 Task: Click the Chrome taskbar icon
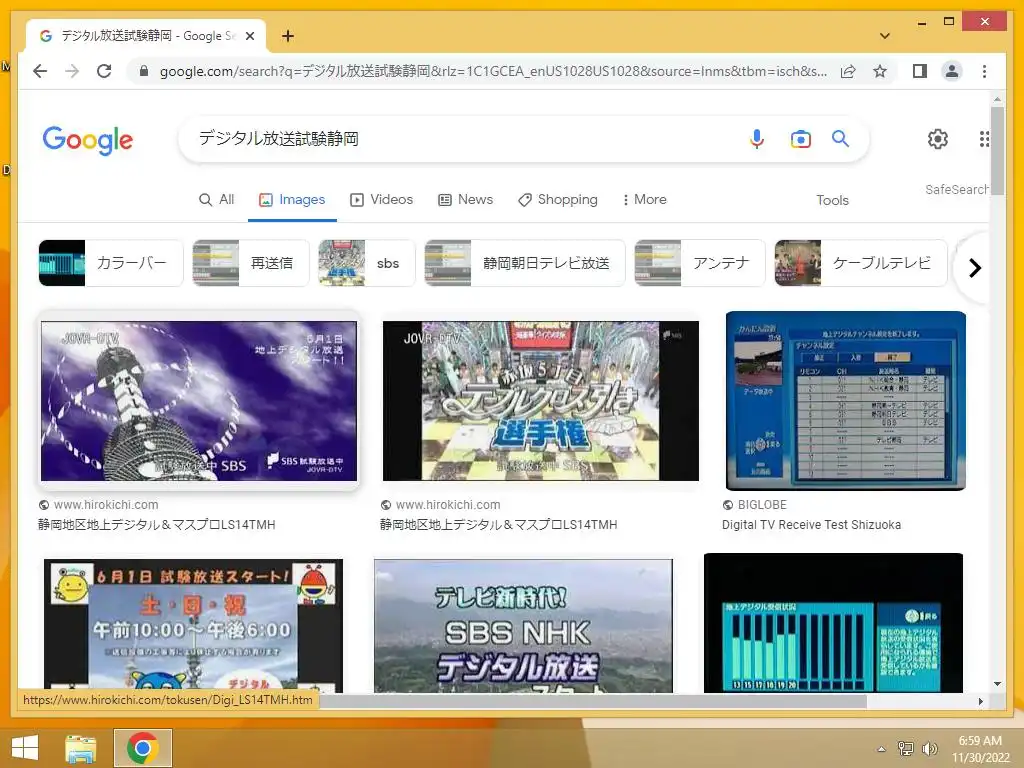click(x=143, y=748)
